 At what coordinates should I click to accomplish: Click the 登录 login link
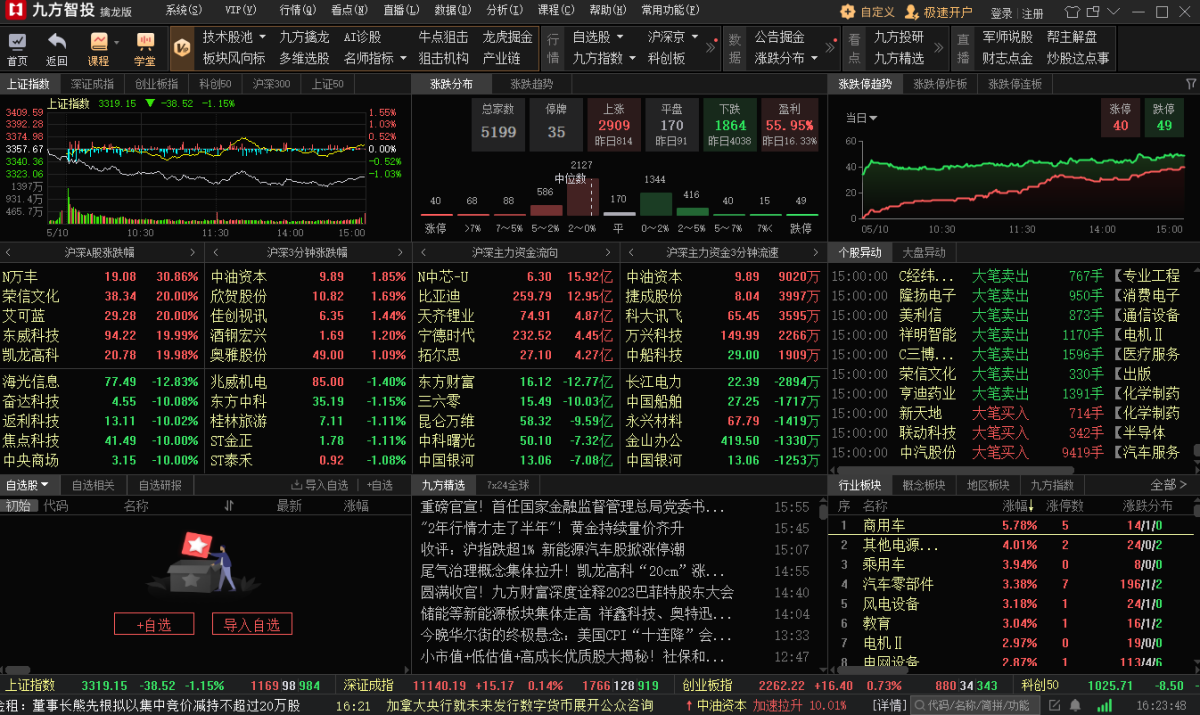(x=1001, y=13)
